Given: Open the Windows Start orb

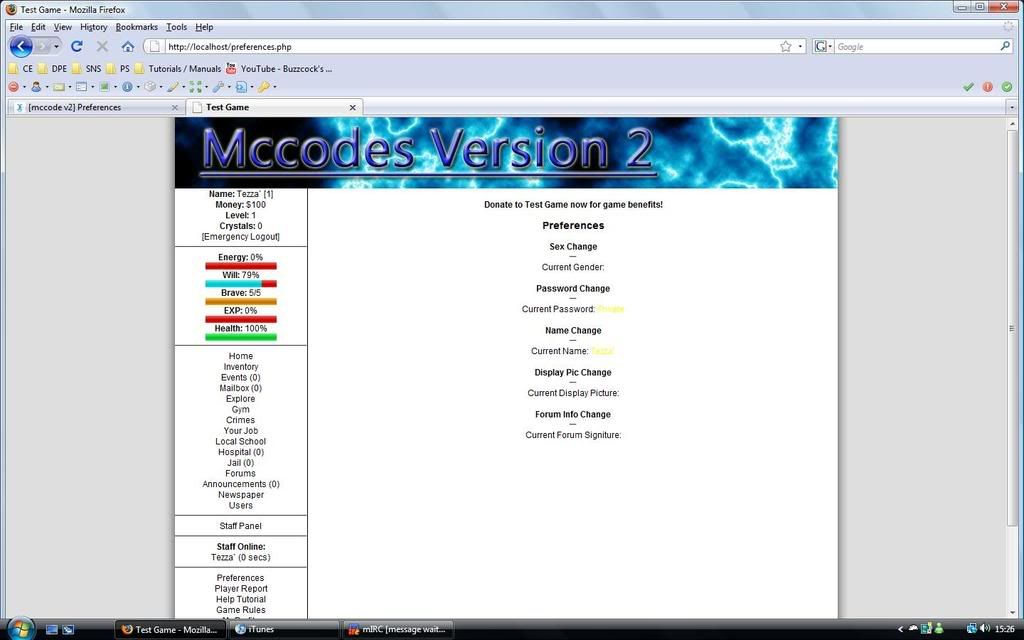Looking at the screenshot, I should click(18, 629).
